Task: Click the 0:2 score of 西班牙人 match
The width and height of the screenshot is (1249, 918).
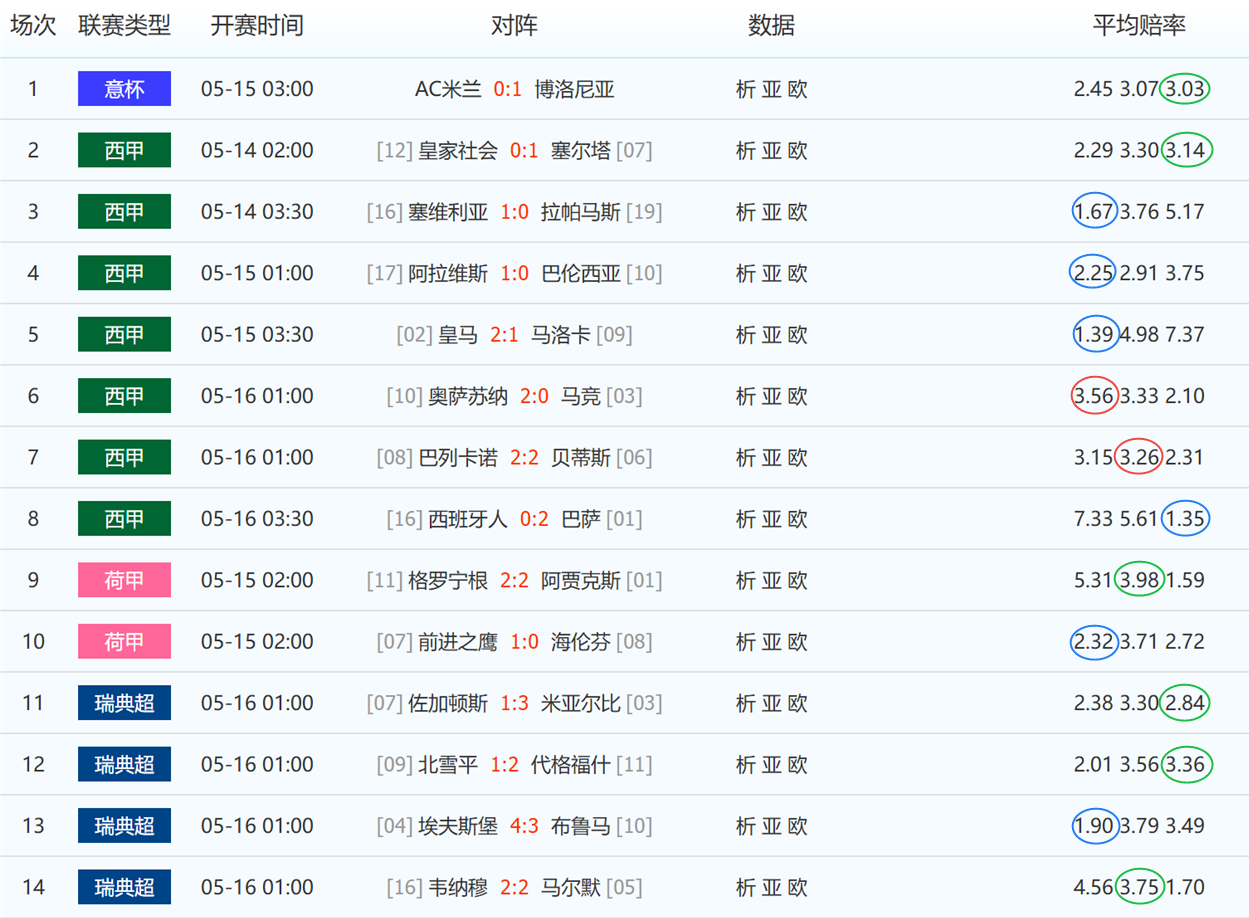Action: pyautogui.click(x=534, y=519)
